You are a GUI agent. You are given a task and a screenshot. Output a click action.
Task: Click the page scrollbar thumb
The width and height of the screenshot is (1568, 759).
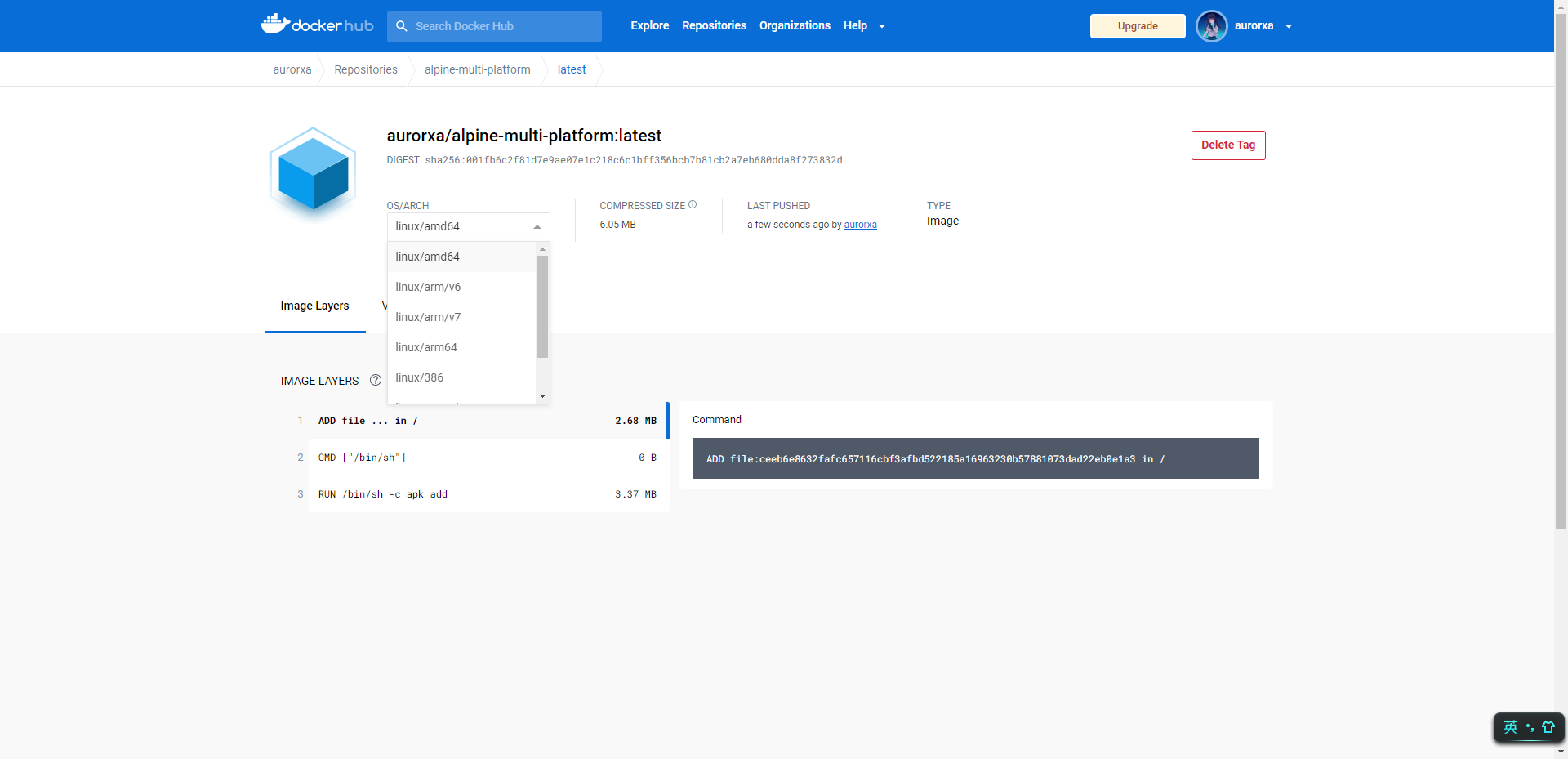pyautogui.click(x=1561, y=270)
